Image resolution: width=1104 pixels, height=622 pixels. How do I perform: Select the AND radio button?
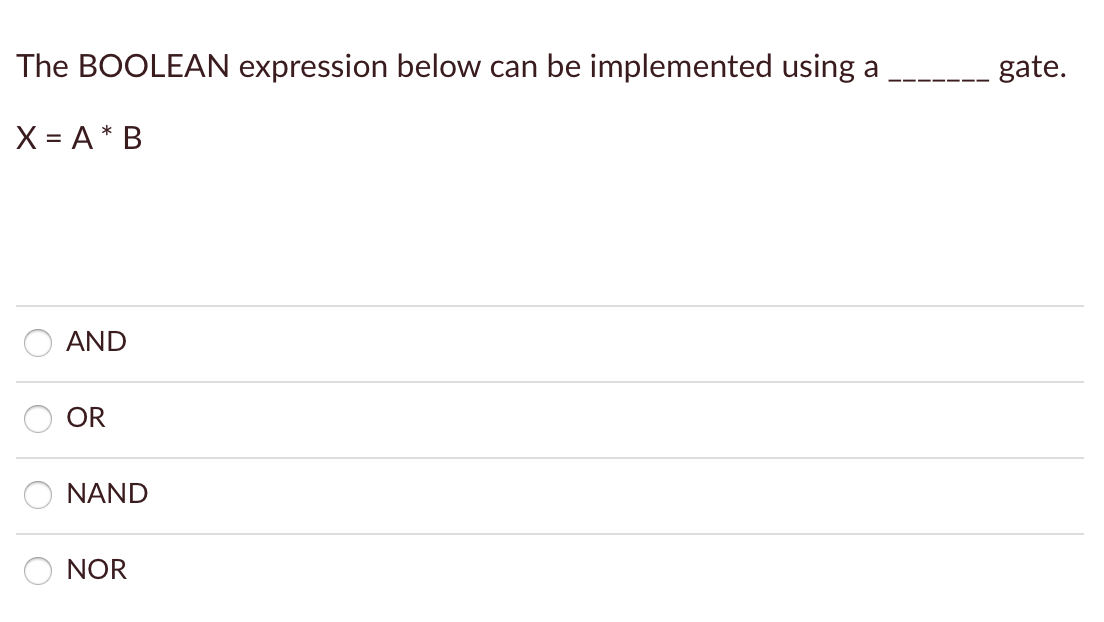click(x=37, y=343)
